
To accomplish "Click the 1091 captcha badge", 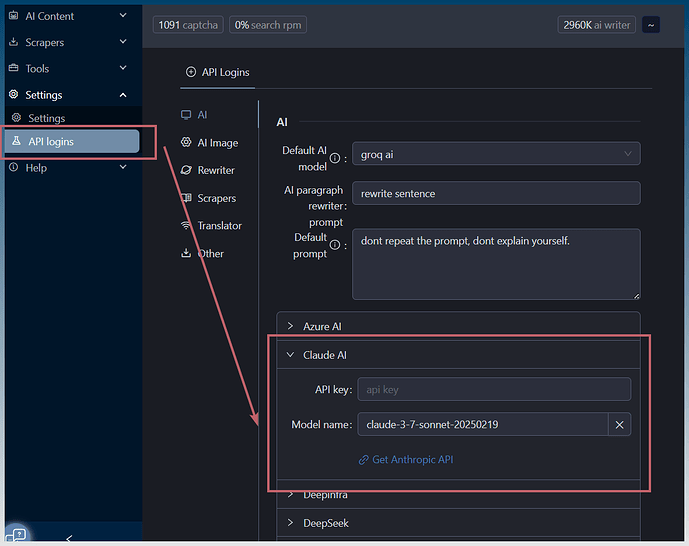I will (x=188, y=25).
